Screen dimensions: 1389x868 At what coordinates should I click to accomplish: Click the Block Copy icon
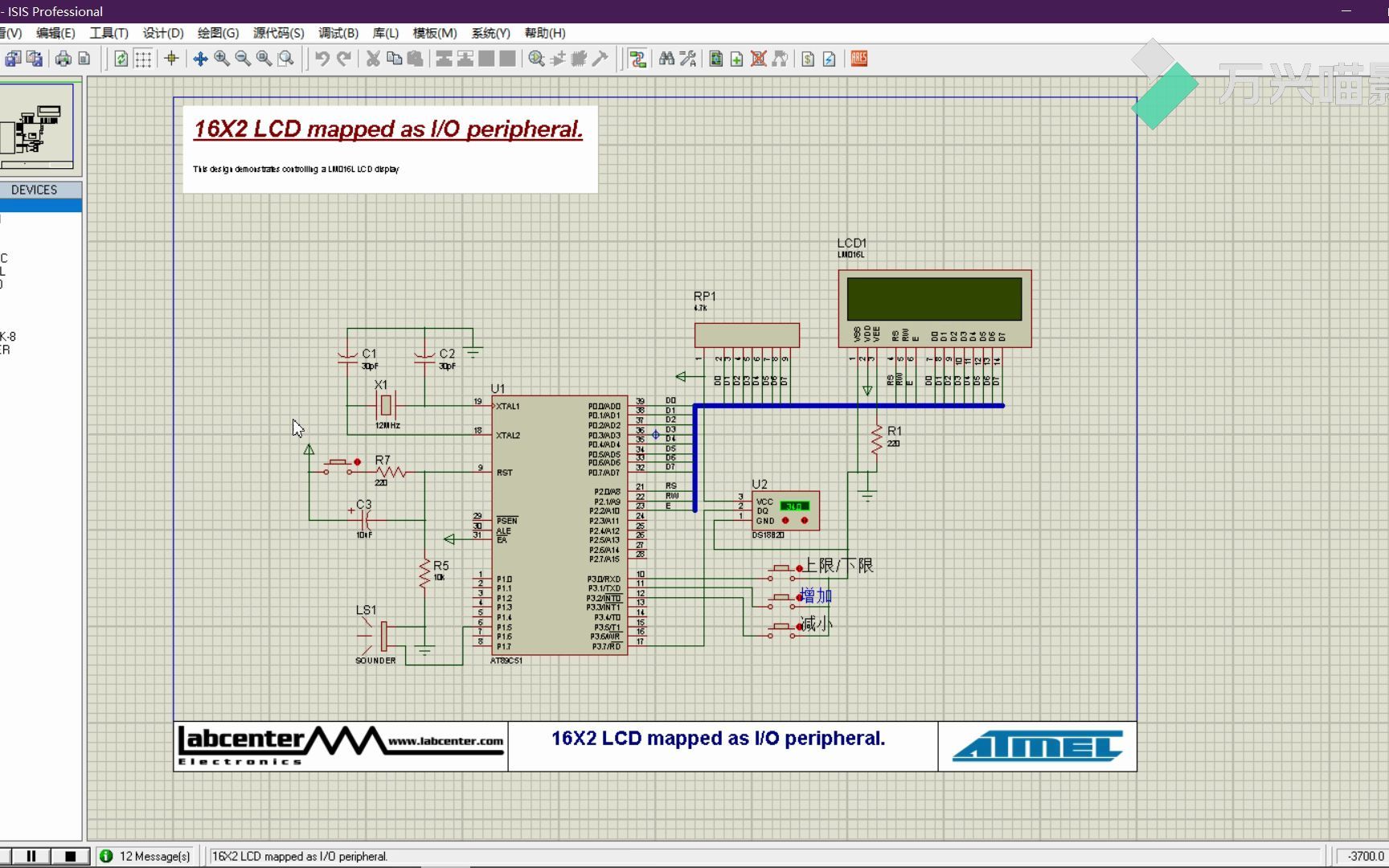tap(444, 59)
